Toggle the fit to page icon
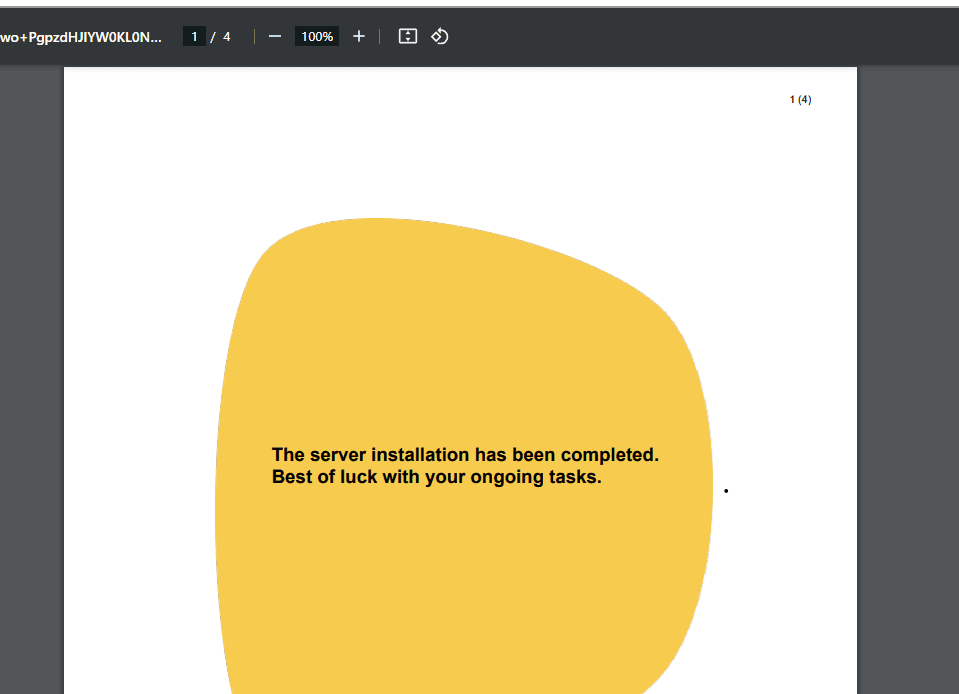 click(x=407, y=37)
